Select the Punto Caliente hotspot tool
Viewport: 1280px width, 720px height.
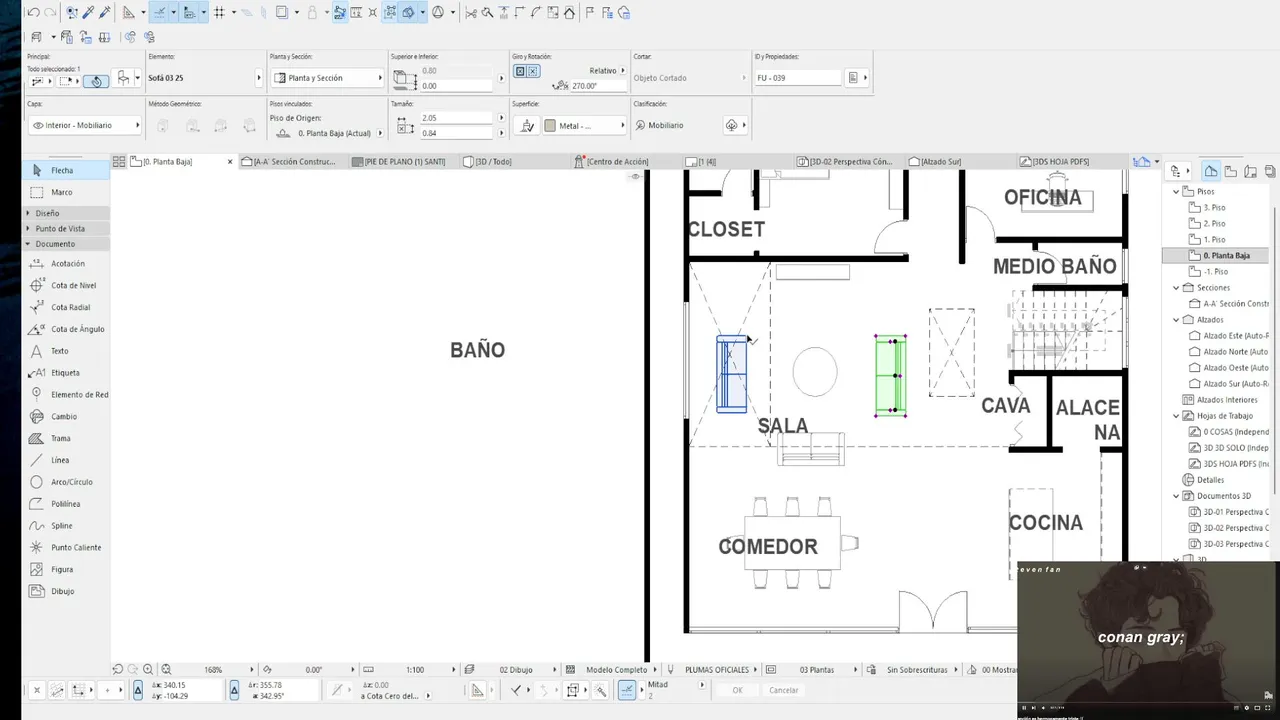[x=66, y=548]
